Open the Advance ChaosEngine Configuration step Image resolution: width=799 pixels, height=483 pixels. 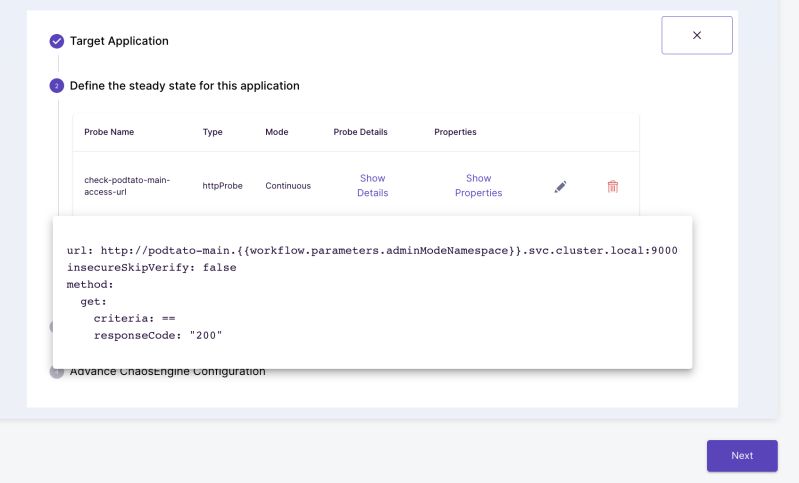168,373
